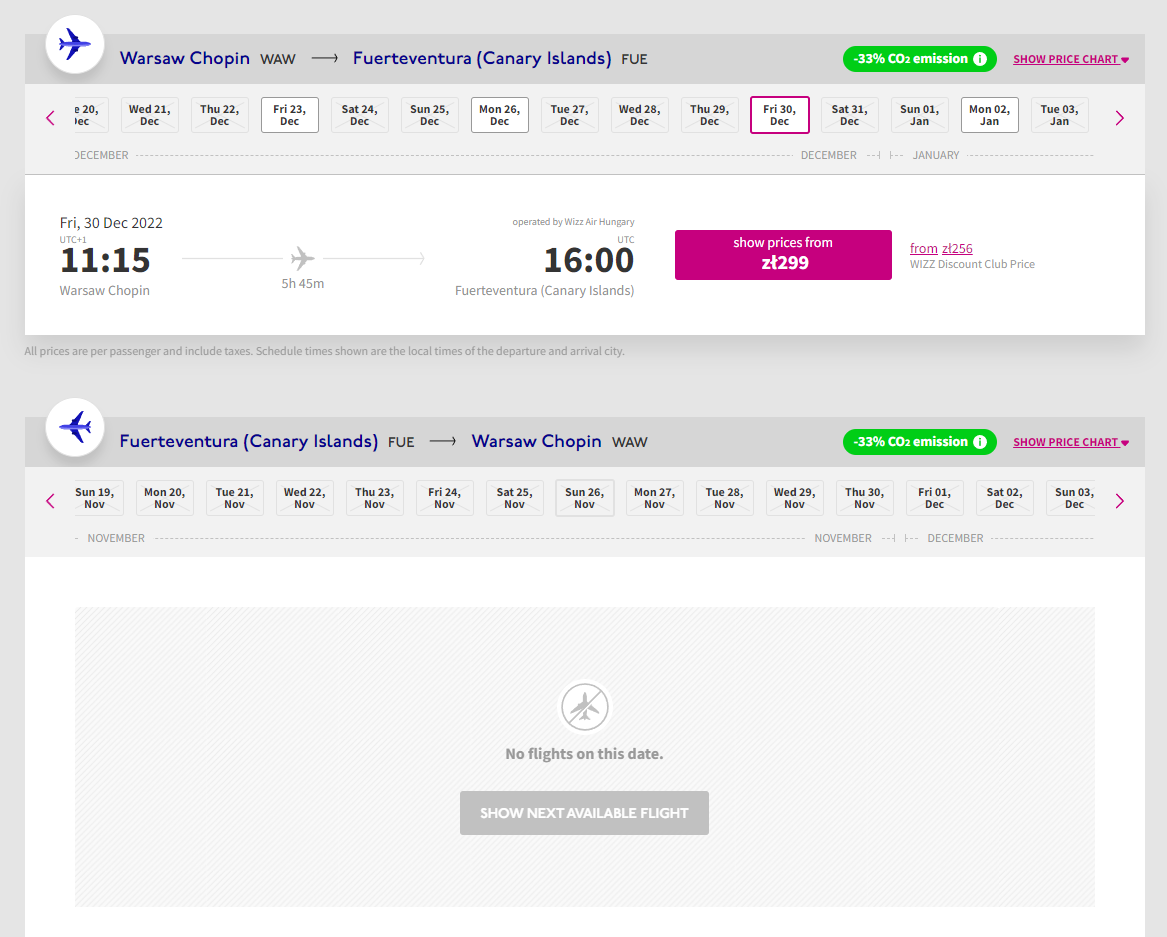Viewport: 1167px width, 937px height.
Task: Select return date Fri 24, Nov
Action: (x=444, y=499)
